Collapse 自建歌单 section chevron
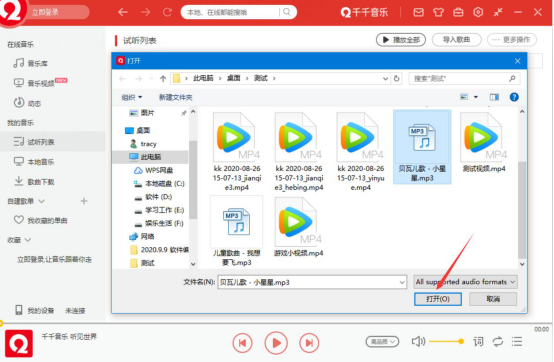Screen dimensions: 554x362 point(41,201)
